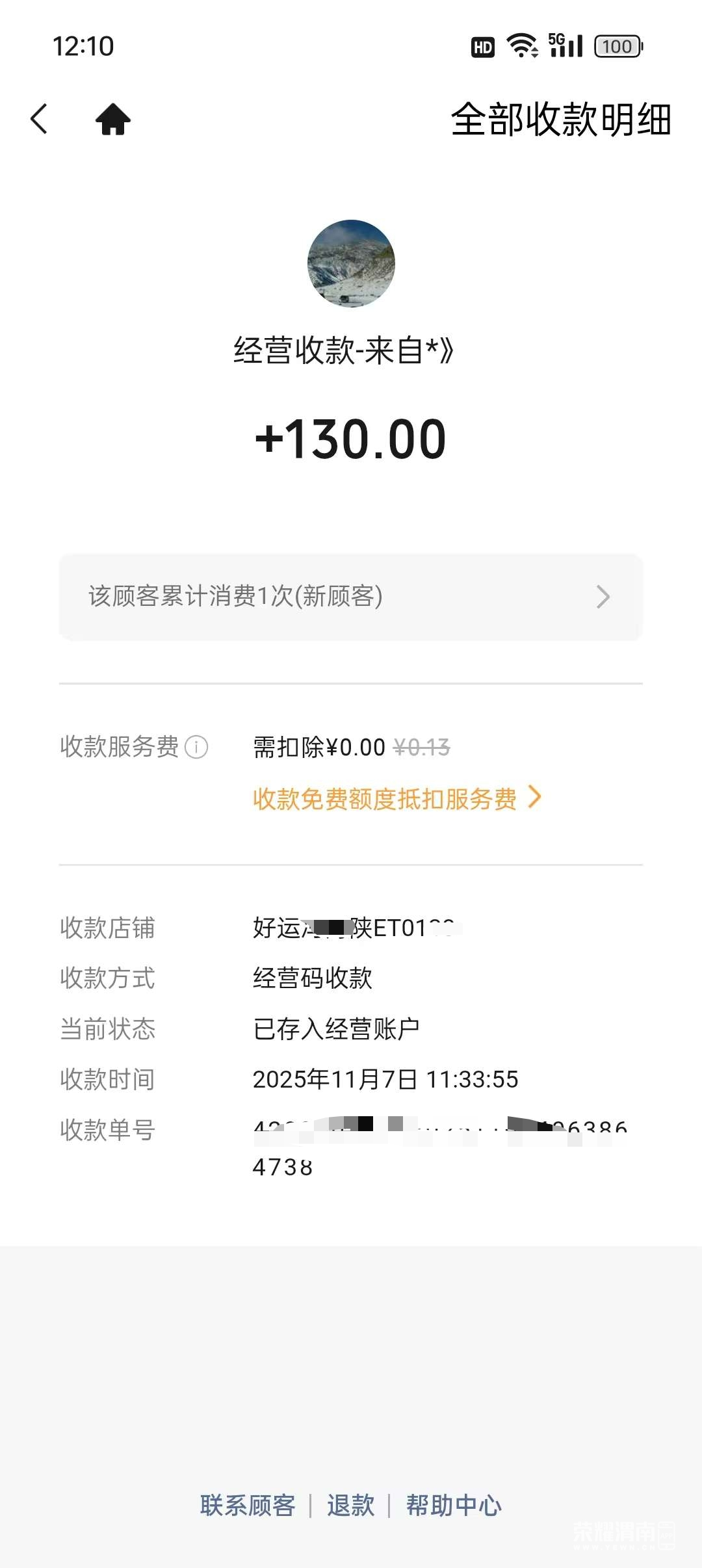Tap 联系顾客 to contact customer
This screenshot has height=1568, width=702.
248,1505
